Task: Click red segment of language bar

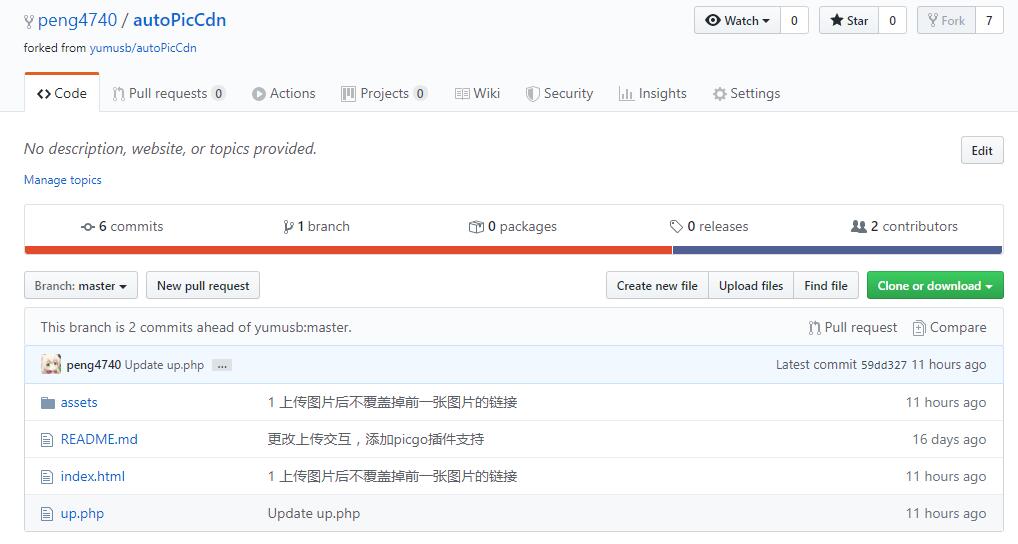Action: click(x=348, y=250)
